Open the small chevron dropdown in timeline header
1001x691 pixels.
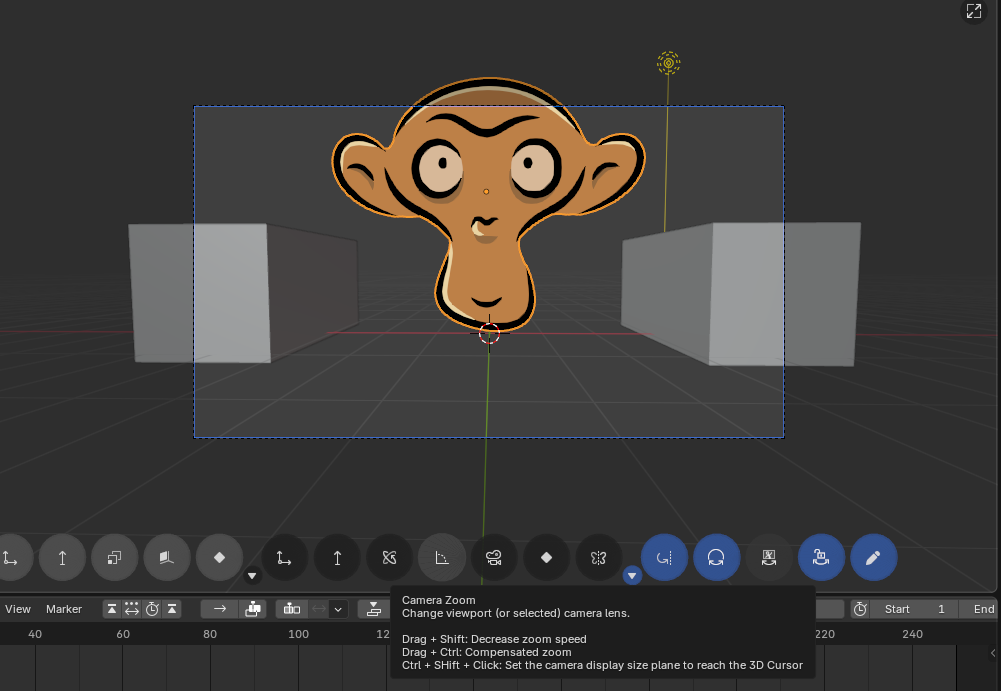[338, 609]
